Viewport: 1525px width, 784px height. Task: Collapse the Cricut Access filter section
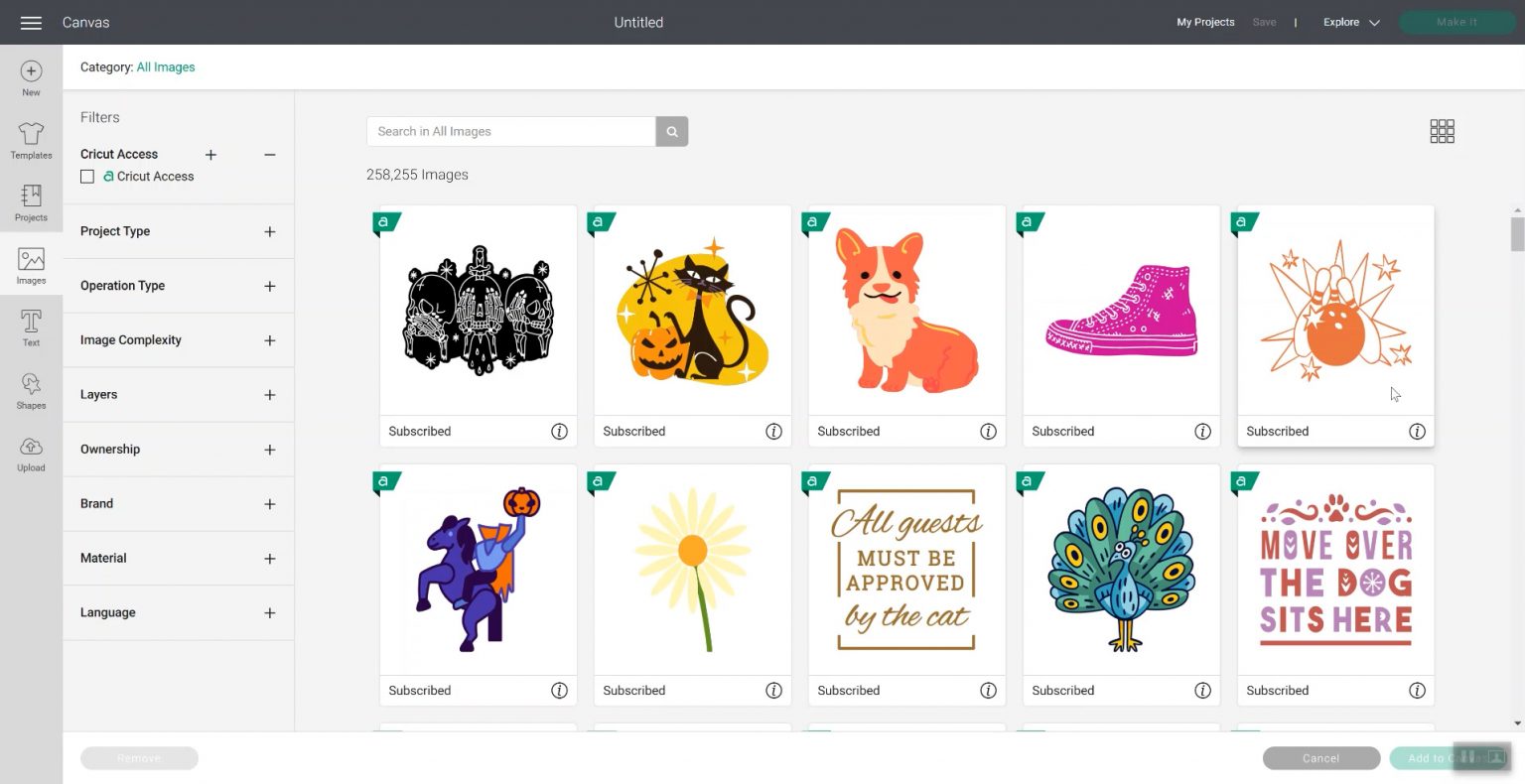(269, 155)
